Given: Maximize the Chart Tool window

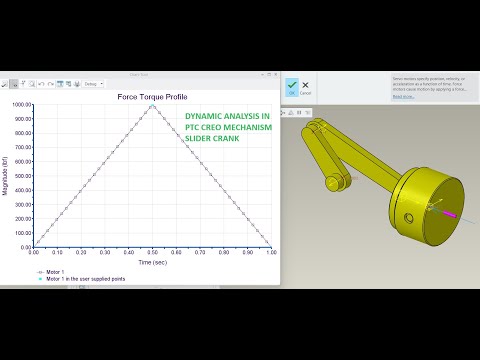Looking at the screenshot, I should pos(269,74).
